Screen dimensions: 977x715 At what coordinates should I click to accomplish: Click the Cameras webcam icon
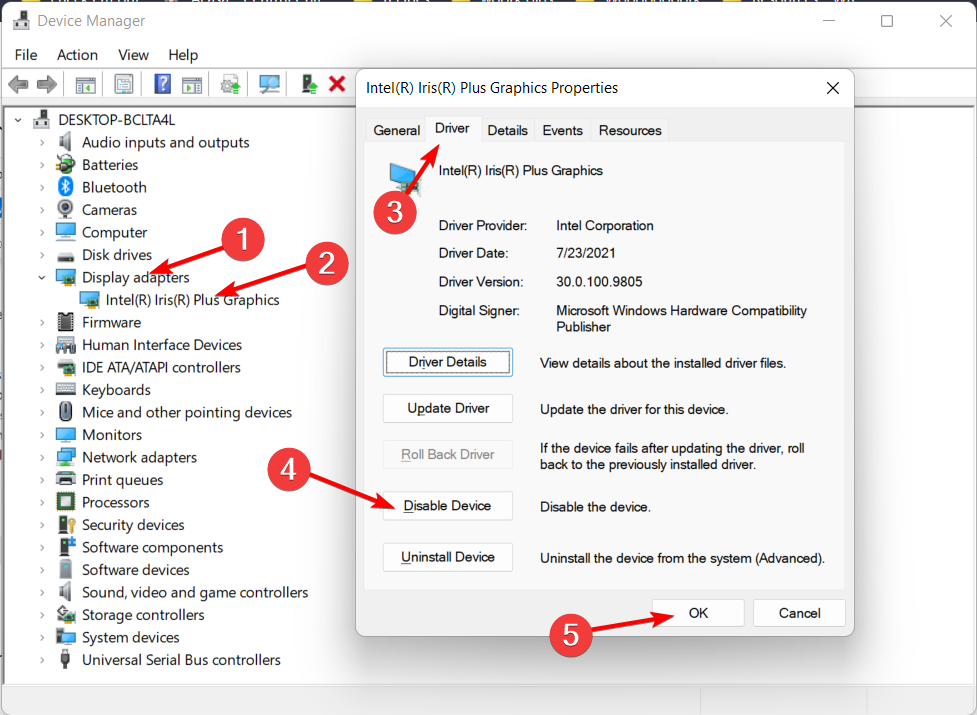[65, 209]
